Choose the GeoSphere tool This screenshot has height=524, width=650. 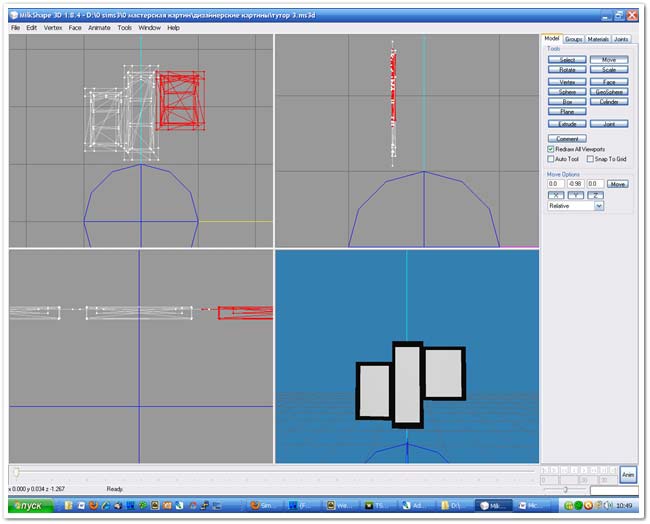click(609, 91)
